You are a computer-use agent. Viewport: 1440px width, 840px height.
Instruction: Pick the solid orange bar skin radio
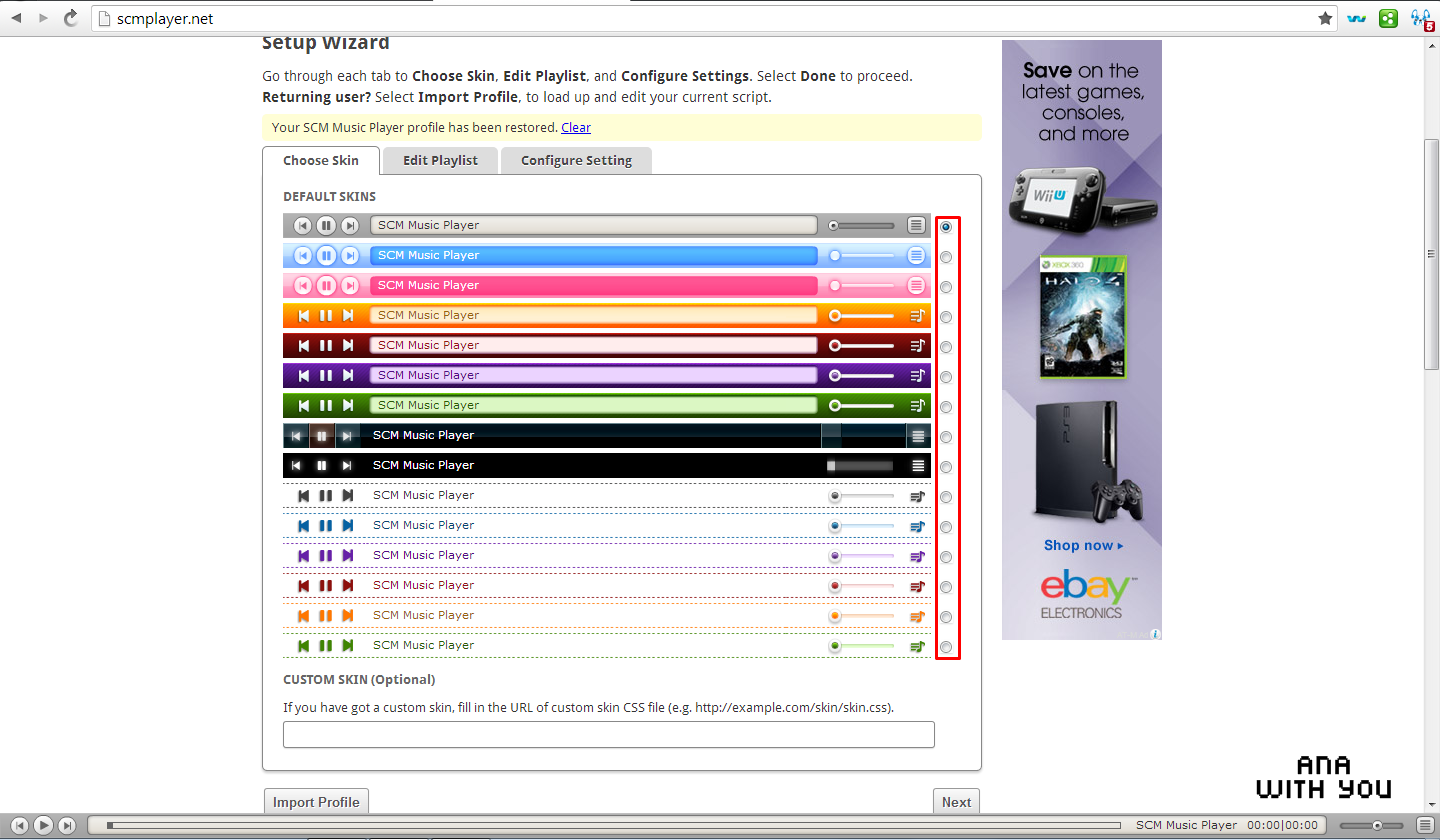coord(946,317)
